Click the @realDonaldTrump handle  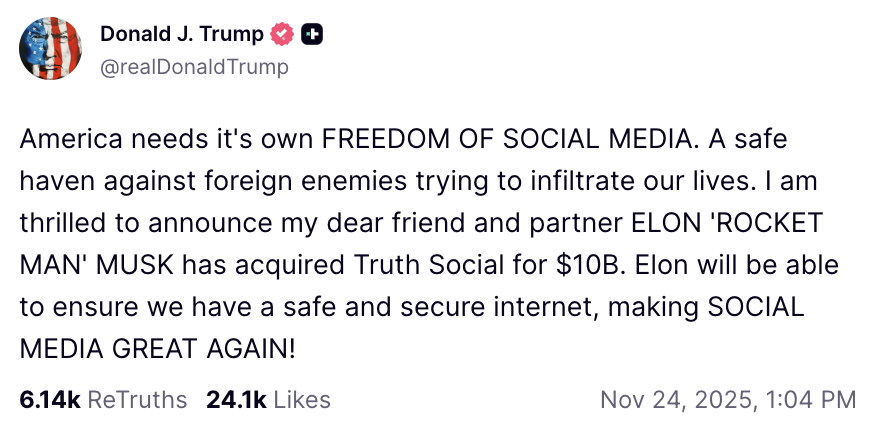[194, 67]
